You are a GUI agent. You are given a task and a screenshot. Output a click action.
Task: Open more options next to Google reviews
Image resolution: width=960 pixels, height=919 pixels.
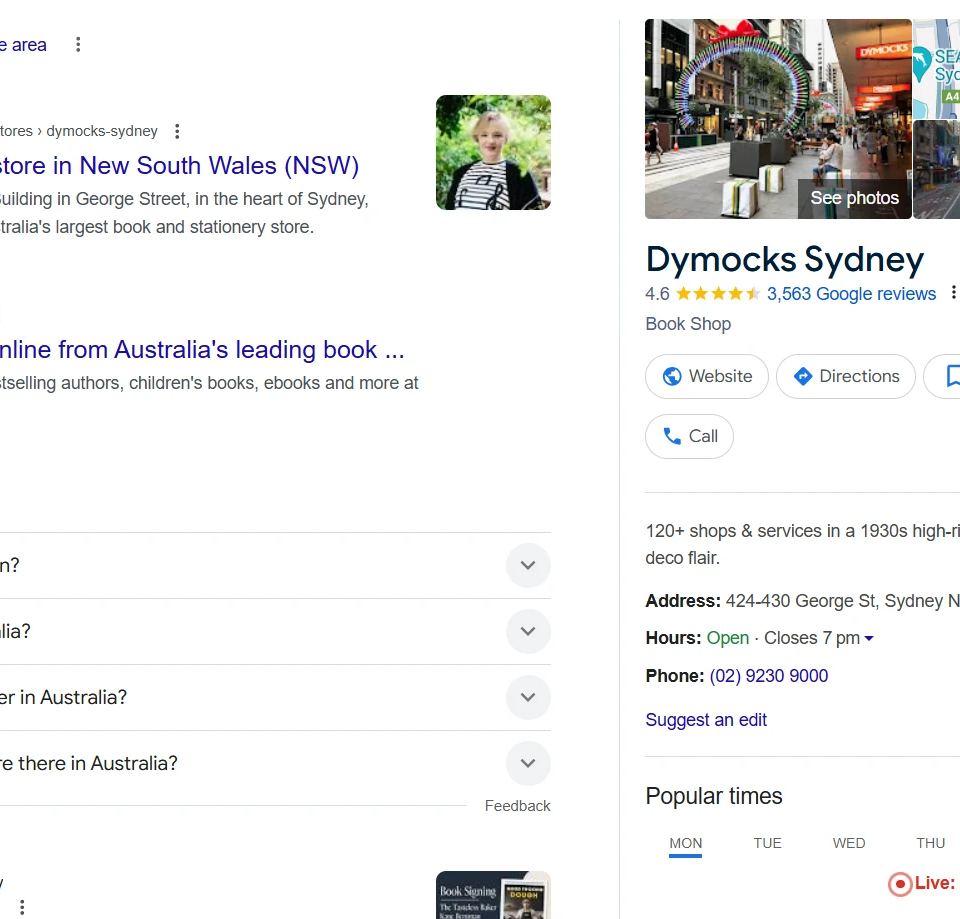tap(953, 293)
